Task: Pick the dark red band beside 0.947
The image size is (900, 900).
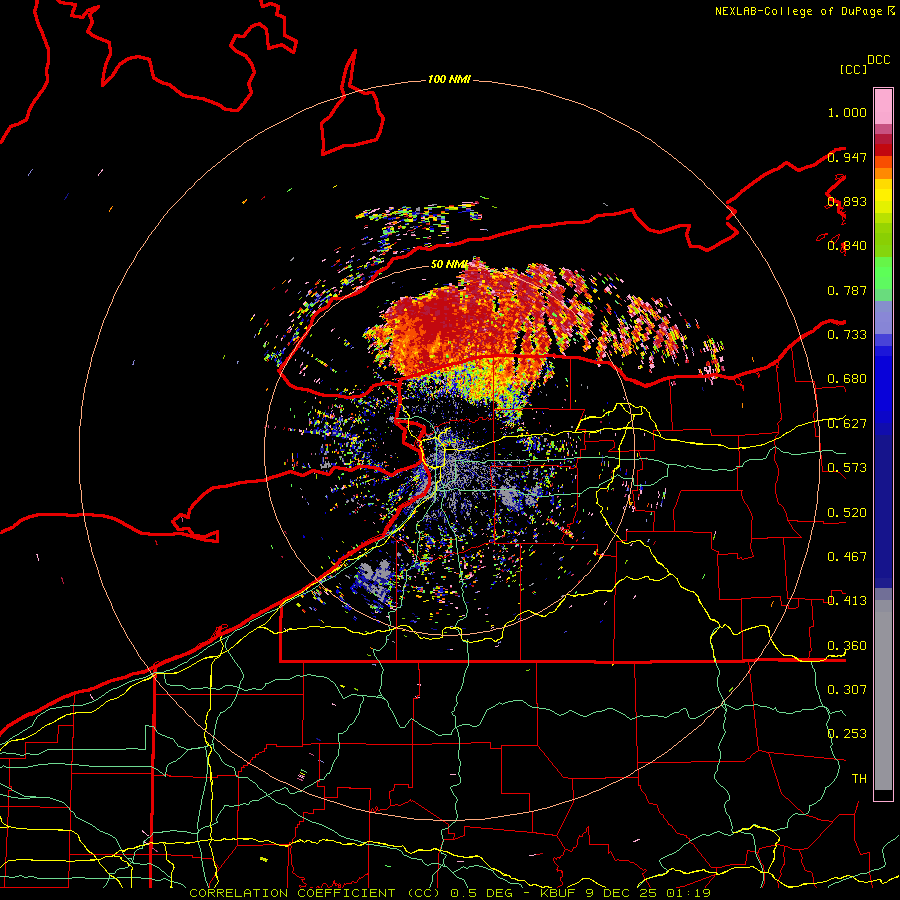Action: [x=883, y=150]
